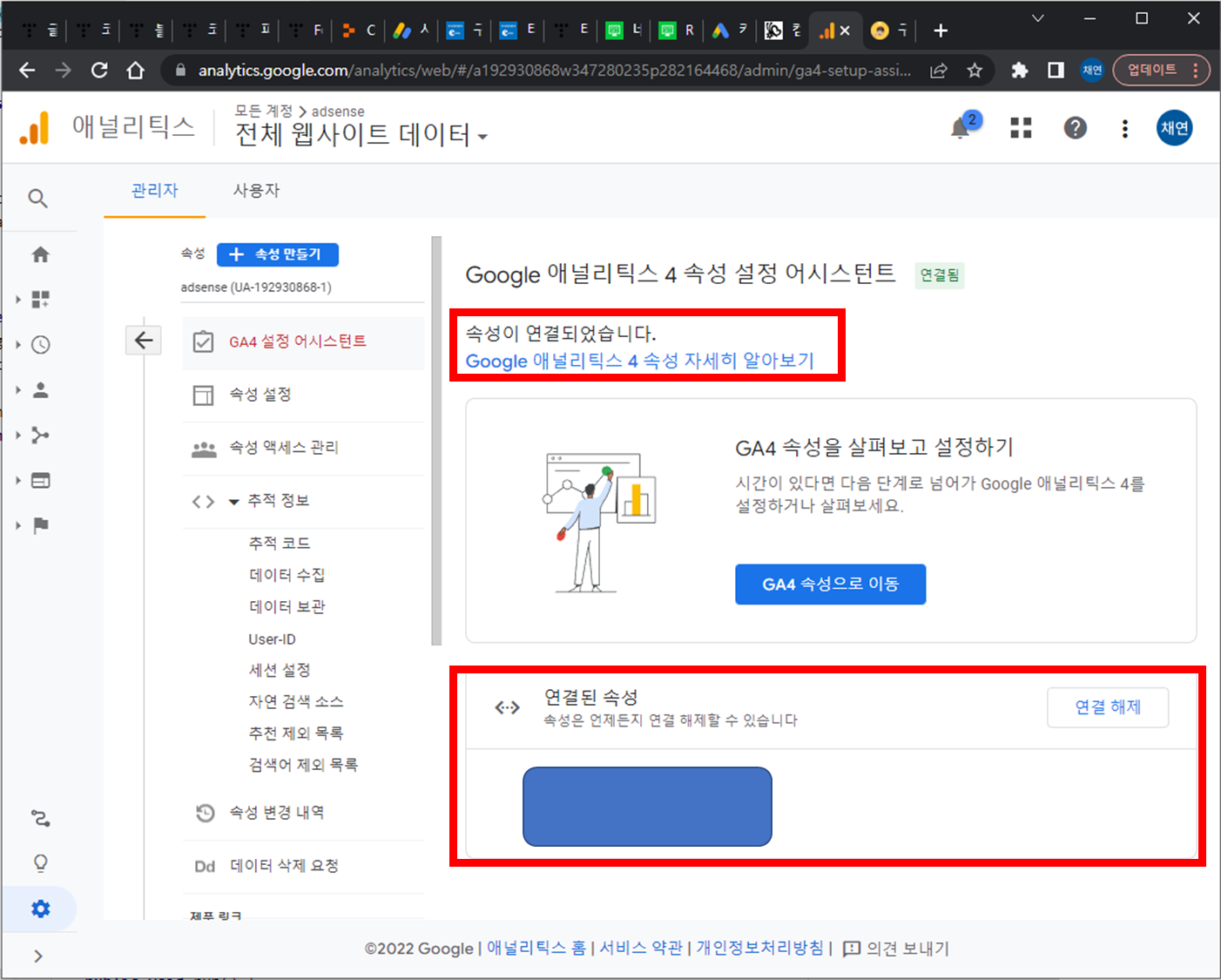Screen dimensions: 1221x980
Task: Open the 채연 account avatar
Action: 1174,128
